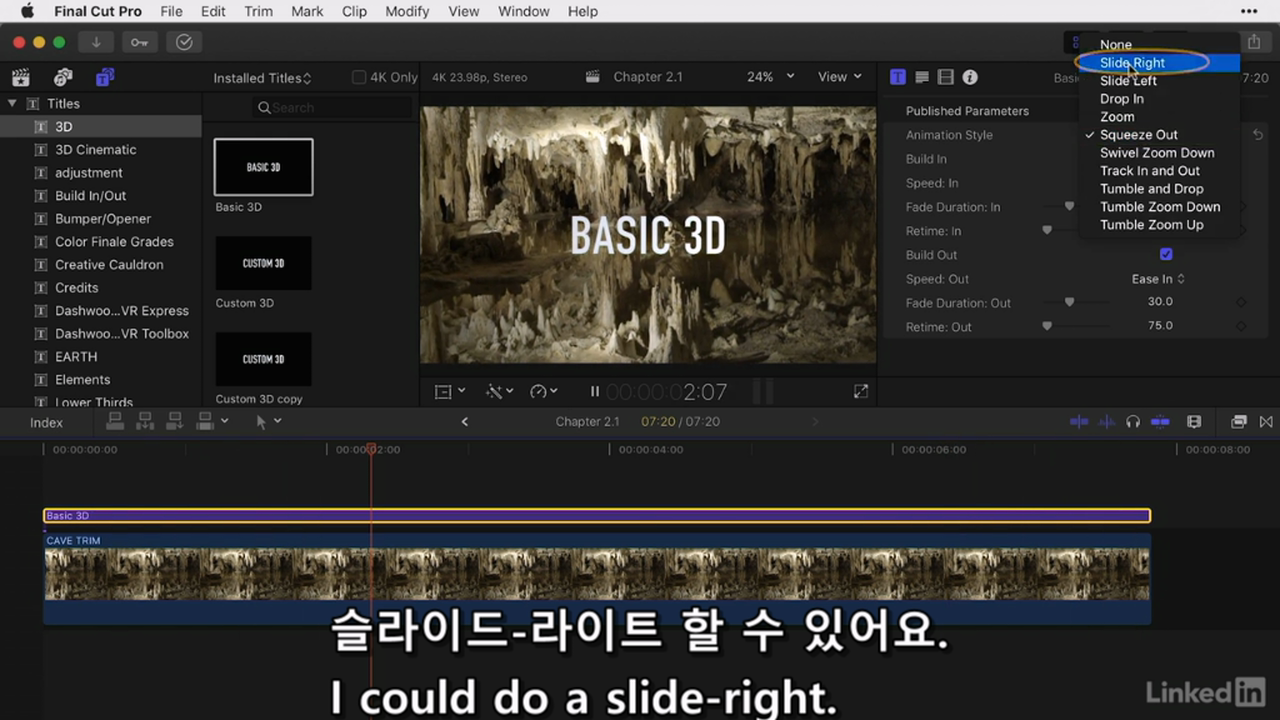Open the Installed Titles popup

pos(262,78)
